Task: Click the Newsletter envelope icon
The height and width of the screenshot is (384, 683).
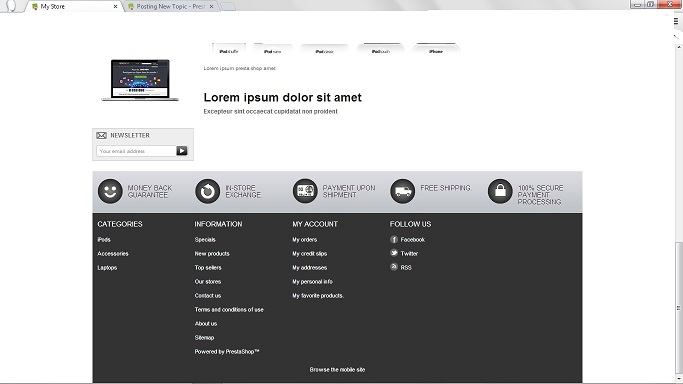Action: [x=101, y=135]
